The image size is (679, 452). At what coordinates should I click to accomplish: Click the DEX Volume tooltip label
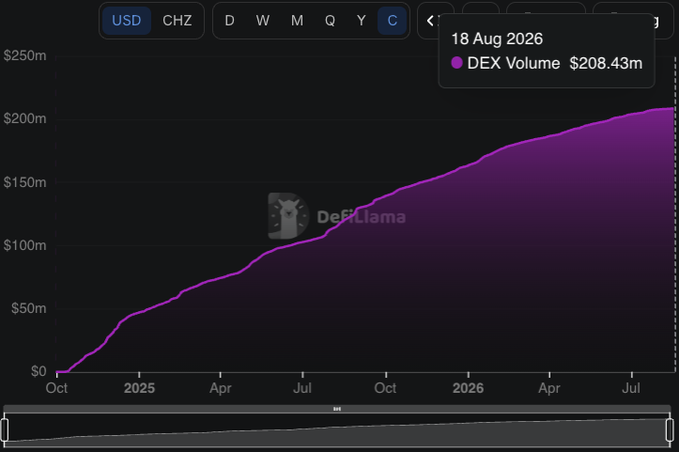514,63
